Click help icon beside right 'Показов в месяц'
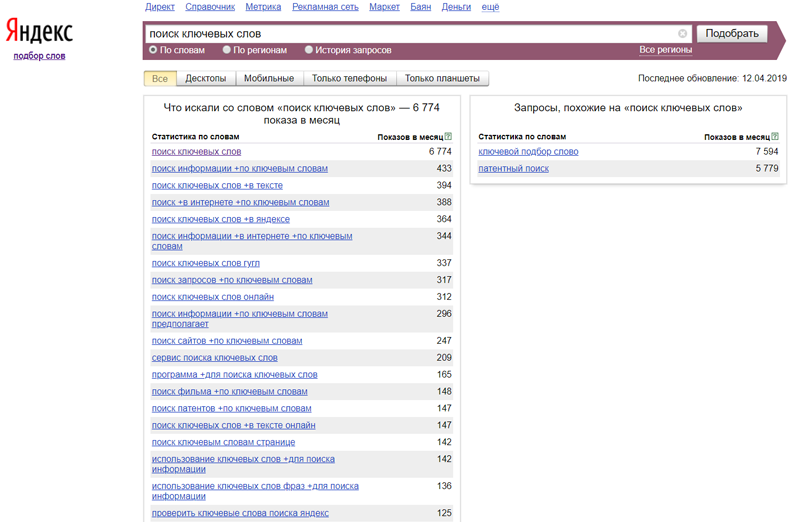The width and height of the screenshot is (800, 522). tap(775, 136)
